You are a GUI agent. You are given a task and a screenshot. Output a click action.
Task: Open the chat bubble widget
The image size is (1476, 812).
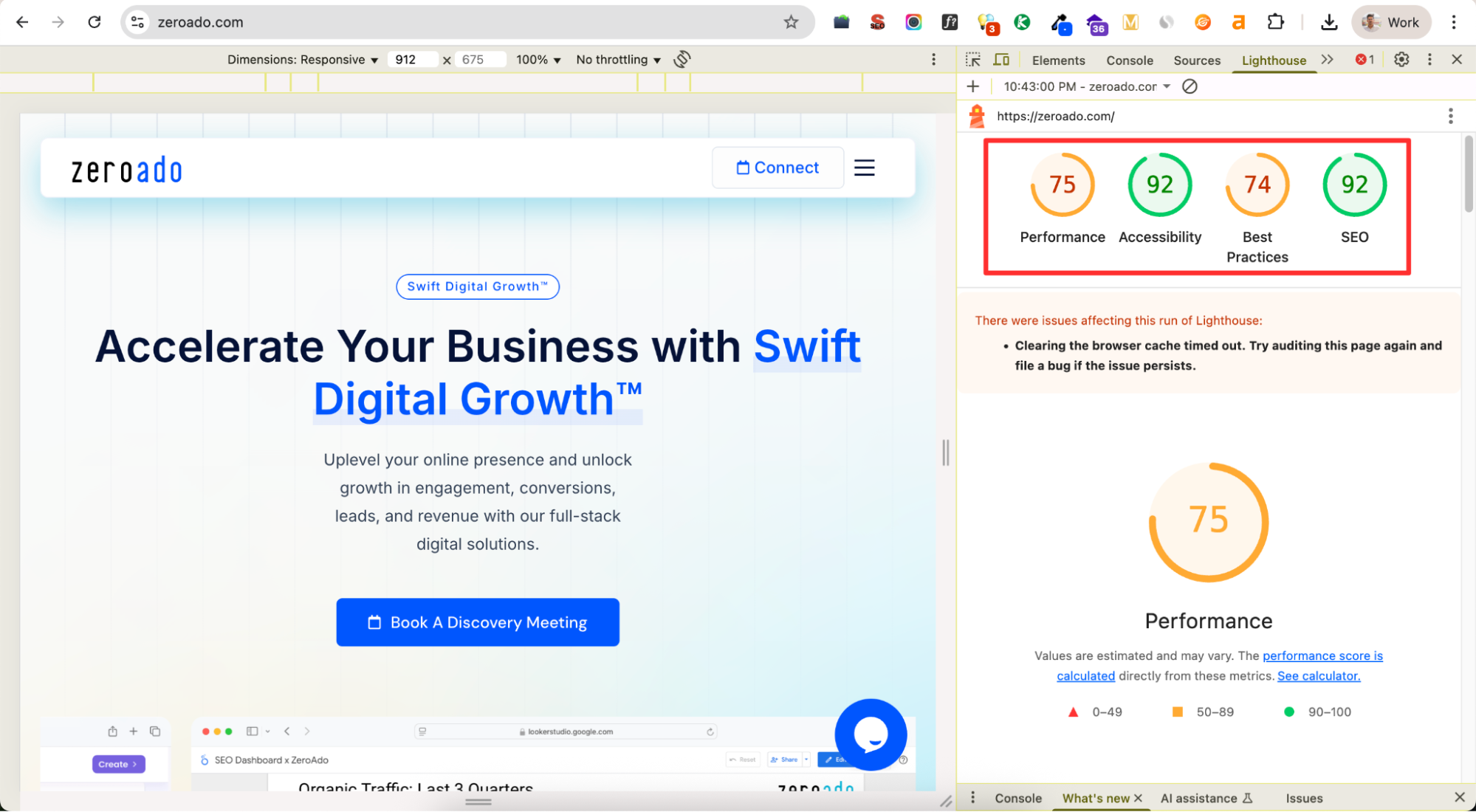(x=871, y=734)
